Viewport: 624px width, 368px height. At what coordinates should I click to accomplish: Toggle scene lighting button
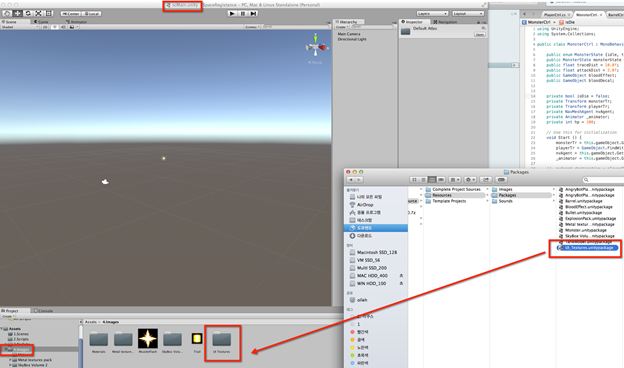click(55, 27)
